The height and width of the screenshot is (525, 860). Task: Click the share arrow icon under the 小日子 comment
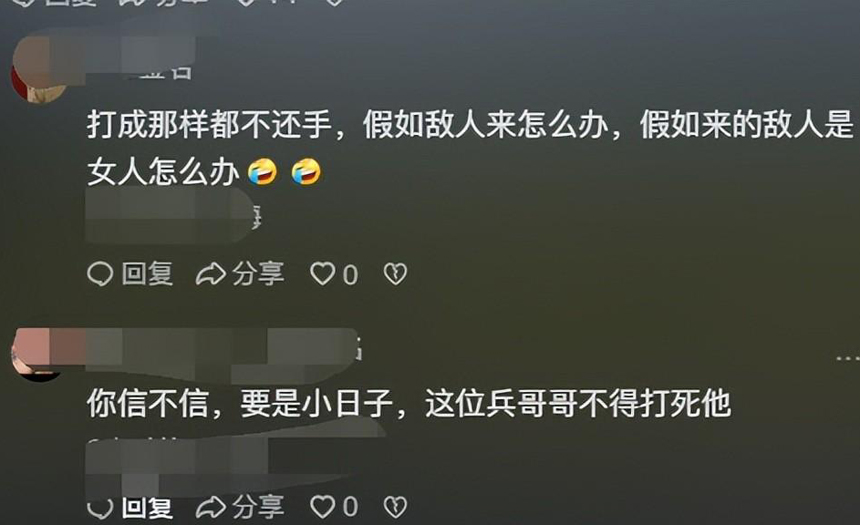click(211, 507)
